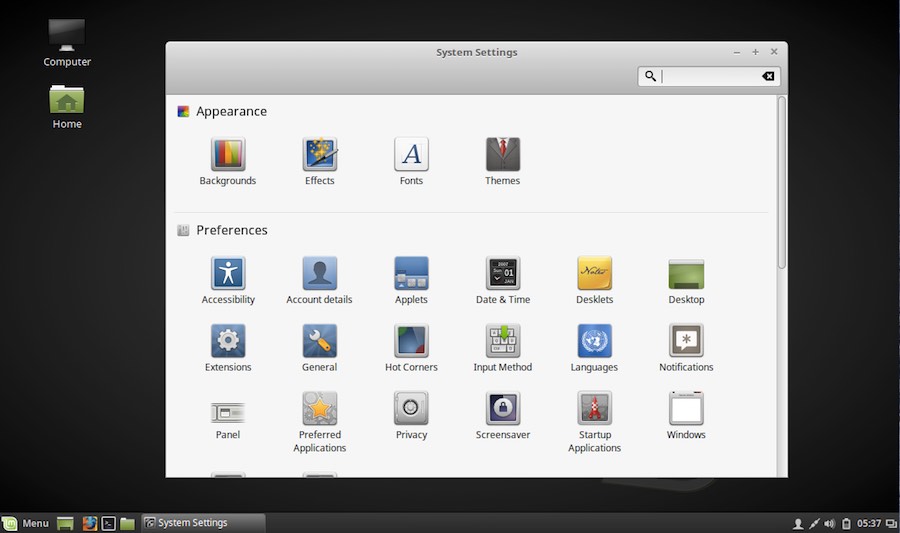Minimize the System Settings window
Screen dimensions: 900x533
[737, 52]
